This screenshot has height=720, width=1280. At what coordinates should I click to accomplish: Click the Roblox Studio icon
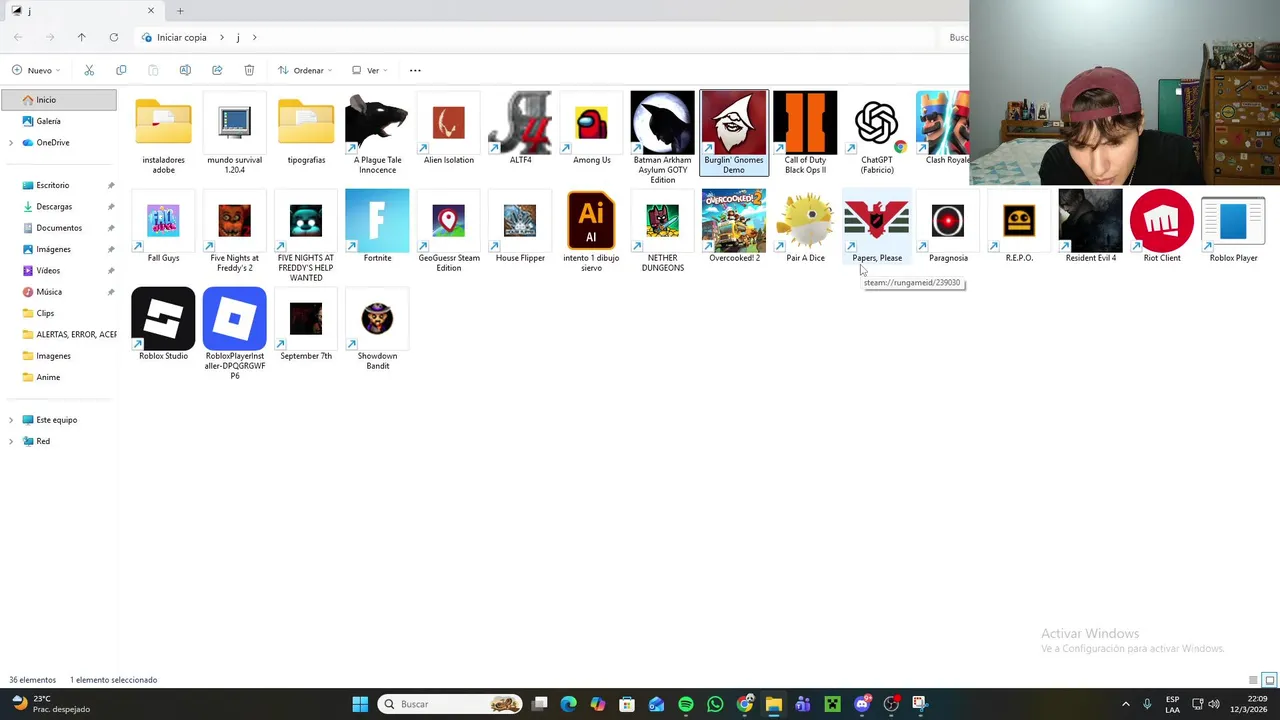(x=163, y=325)
